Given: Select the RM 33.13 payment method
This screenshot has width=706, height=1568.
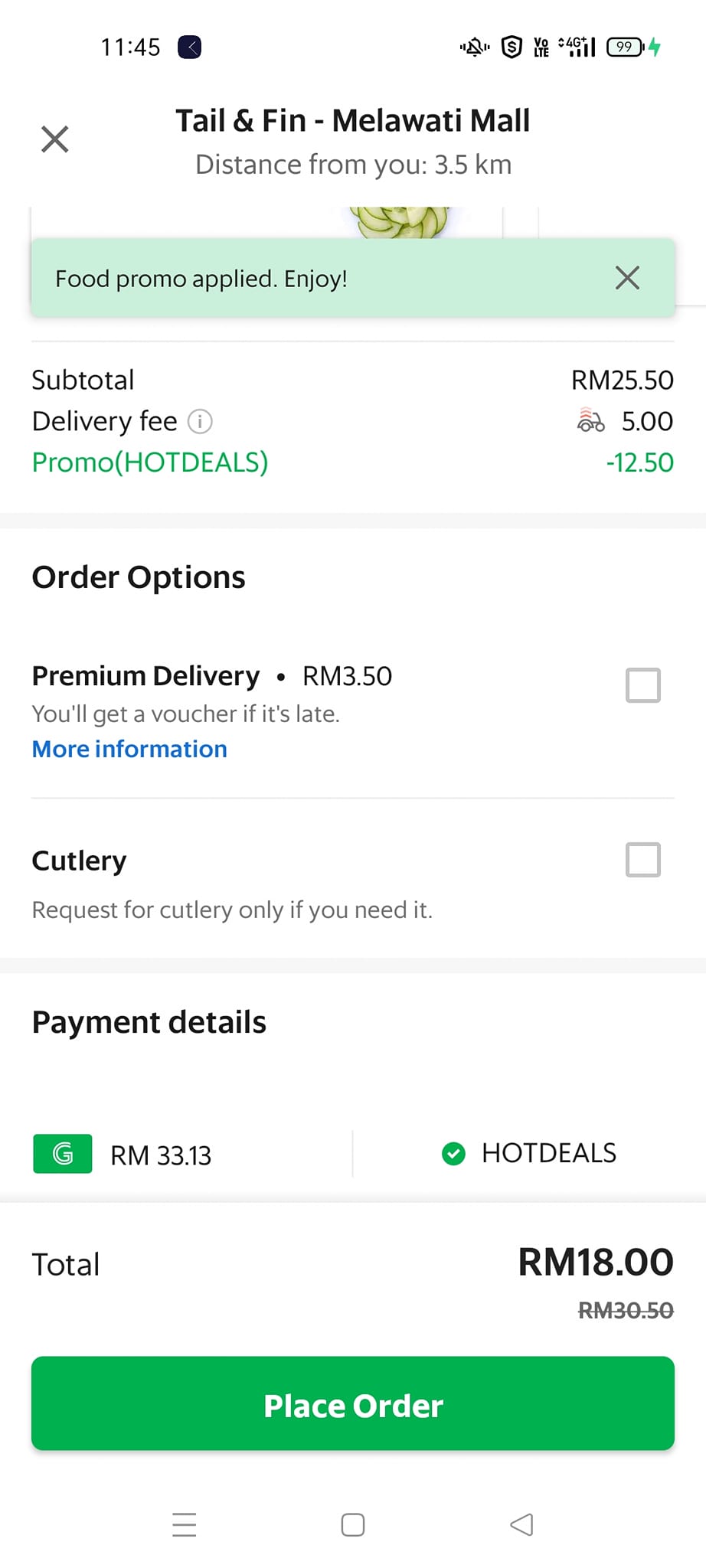Looking at the screenshot, I should pyautogui.click(x=161, y=1155).
